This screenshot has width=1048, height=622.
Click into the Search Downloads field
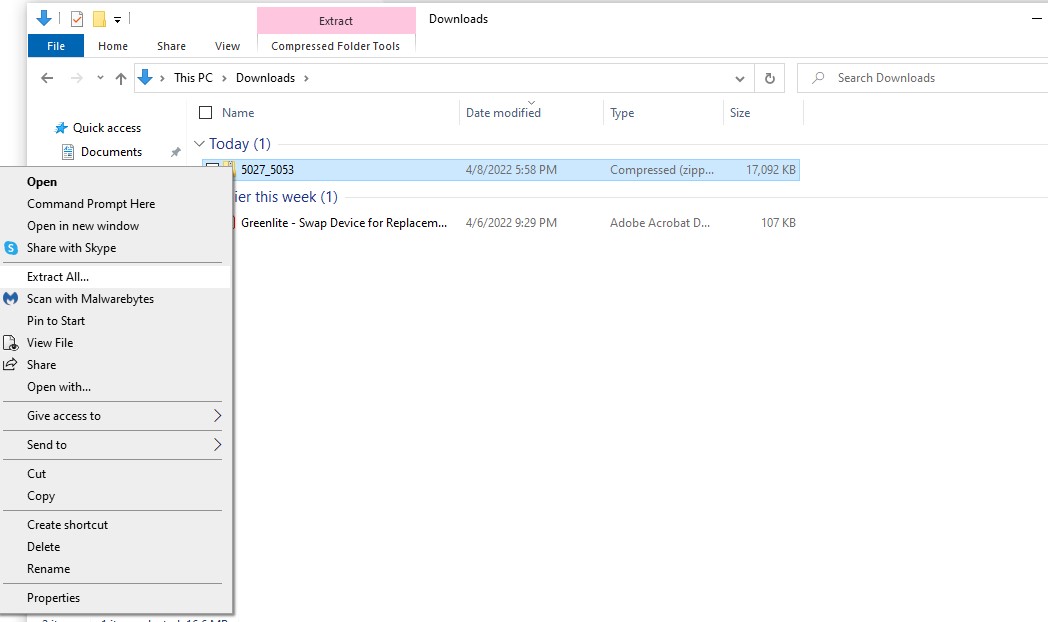(920, 78)
